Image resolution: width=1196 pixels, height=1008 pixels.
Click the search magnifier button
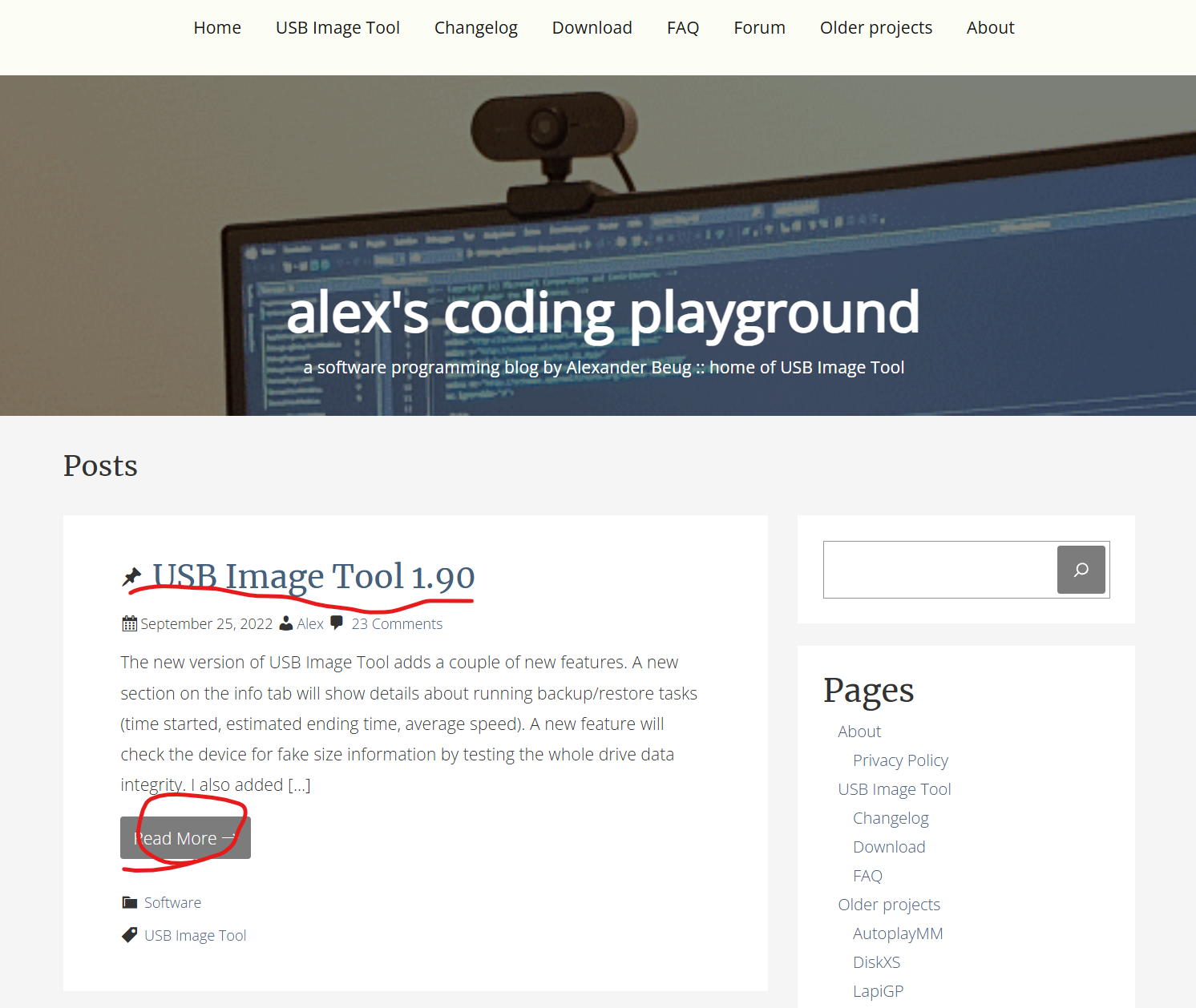(x=1081, y=570)
